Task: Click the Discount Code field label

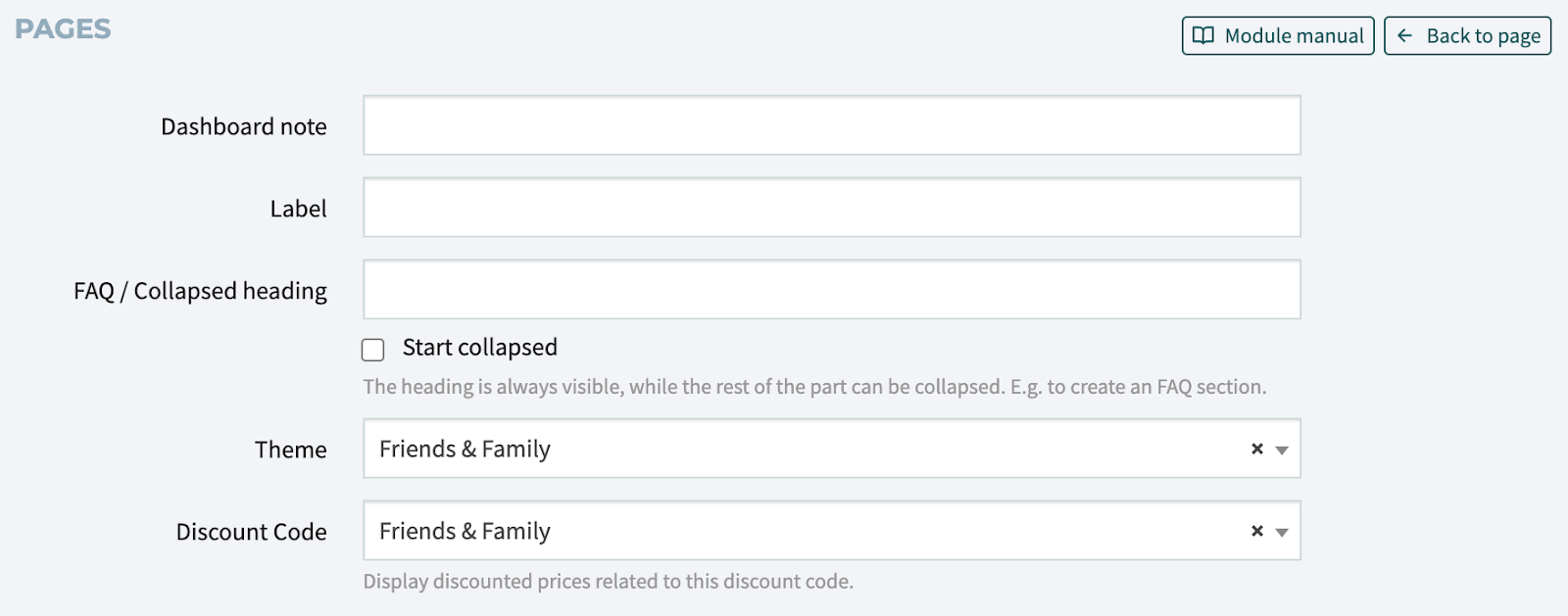Action: click(251, 532)
